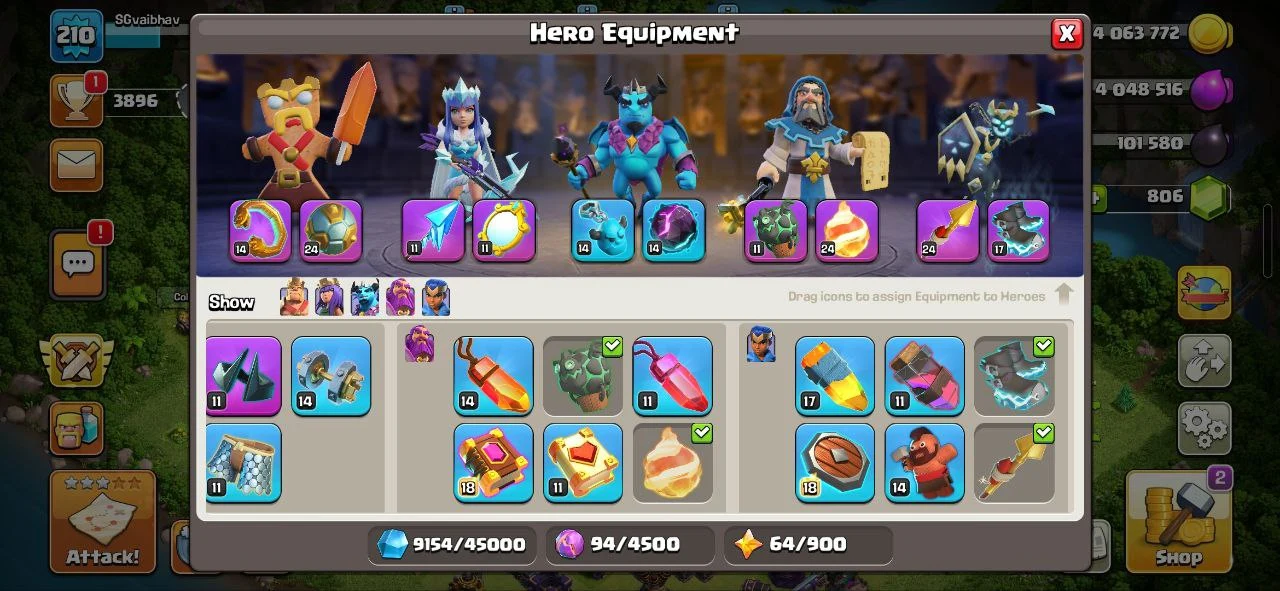Screen dimensions: 1280x591
Task: Toggle the Barbarian King show filter
Action: (294, 297)
